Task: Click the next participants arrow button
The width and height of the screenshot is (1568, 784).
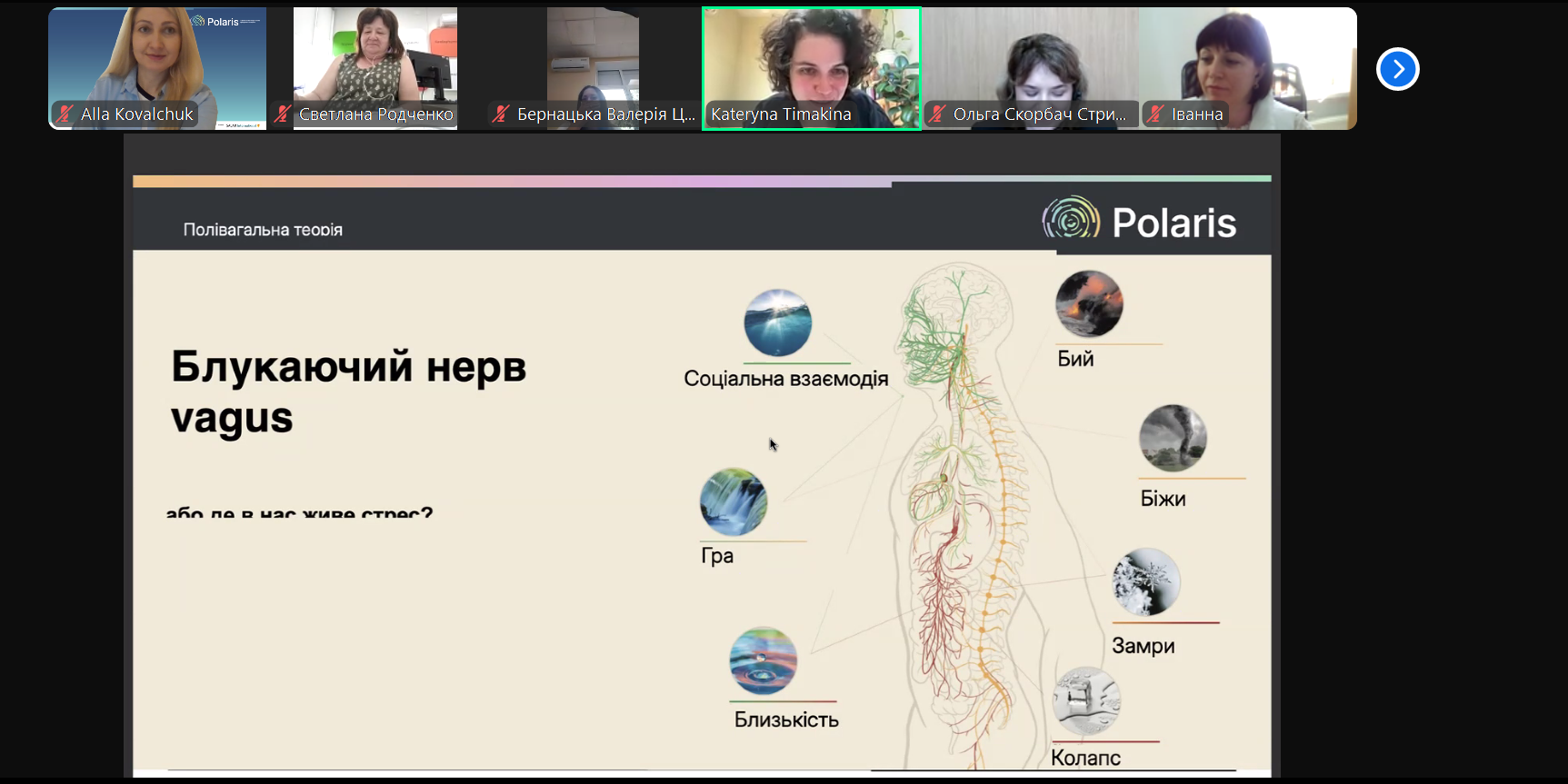Action: (1397, 69)
